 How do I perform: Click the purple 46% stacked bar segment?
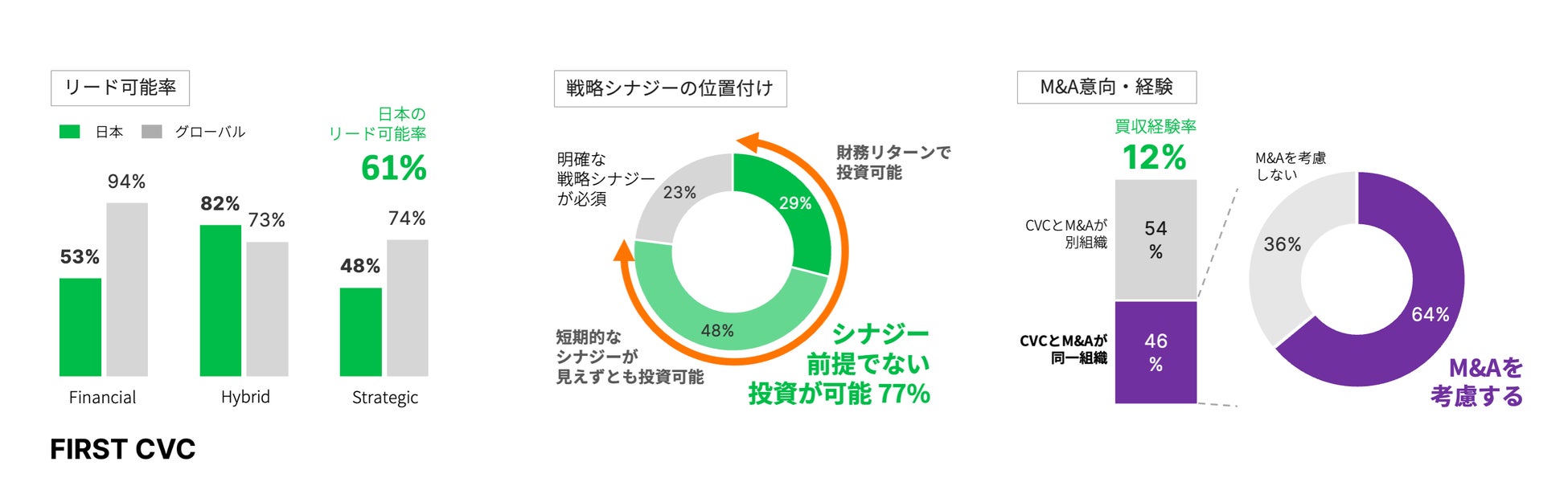click(x=1155, y=353)
